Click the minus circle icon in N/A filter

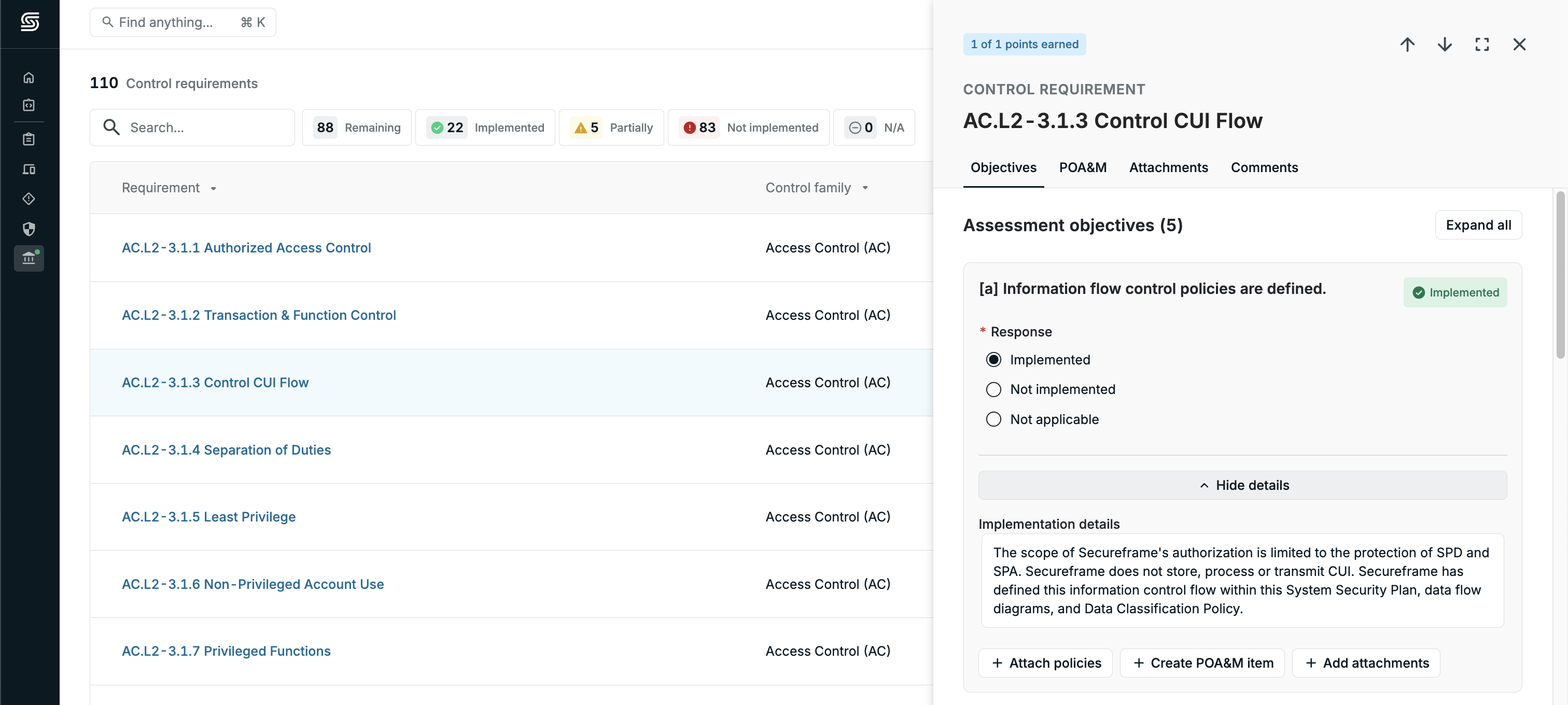855,128
